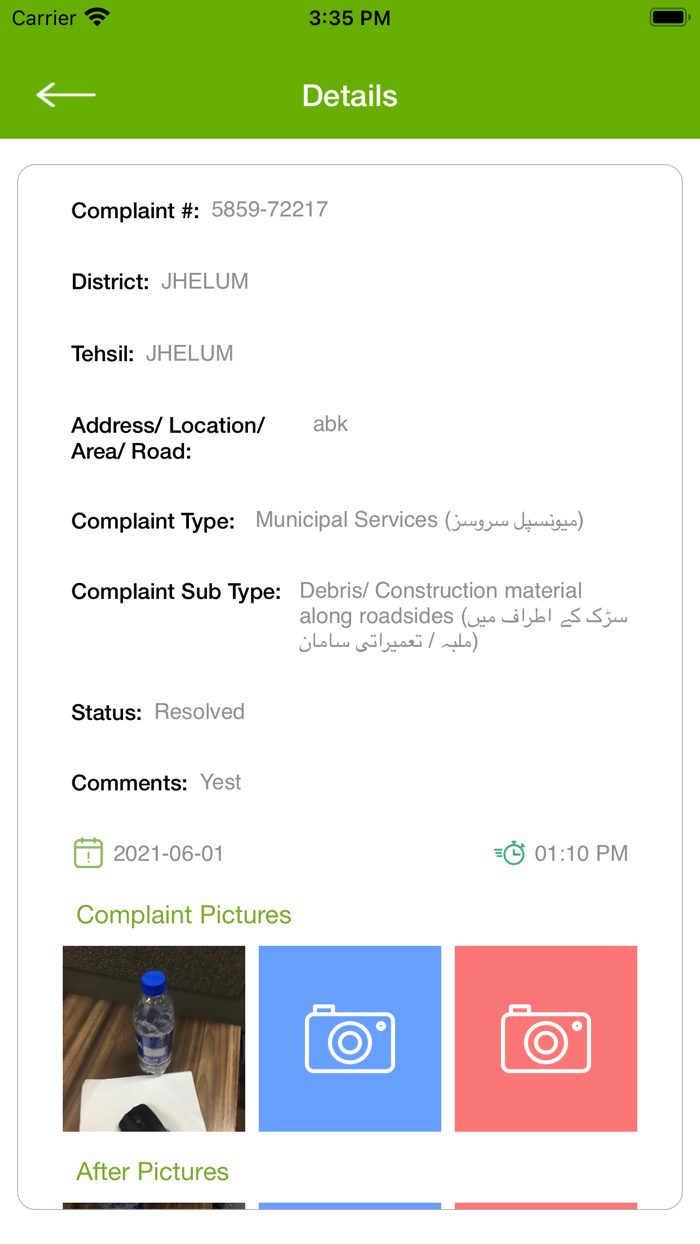Tap the 2021-06-01 date text

point(168,854)
